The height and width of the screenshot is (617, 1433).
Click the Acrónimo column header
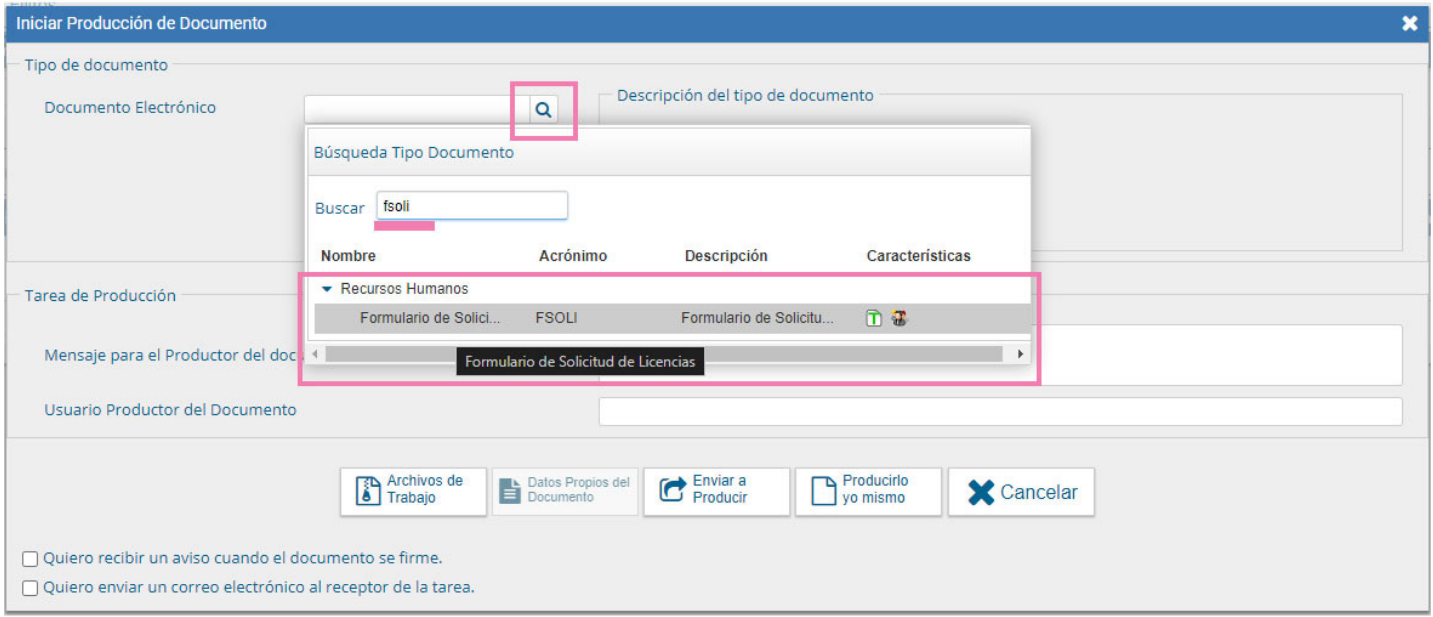pos(572,256)
